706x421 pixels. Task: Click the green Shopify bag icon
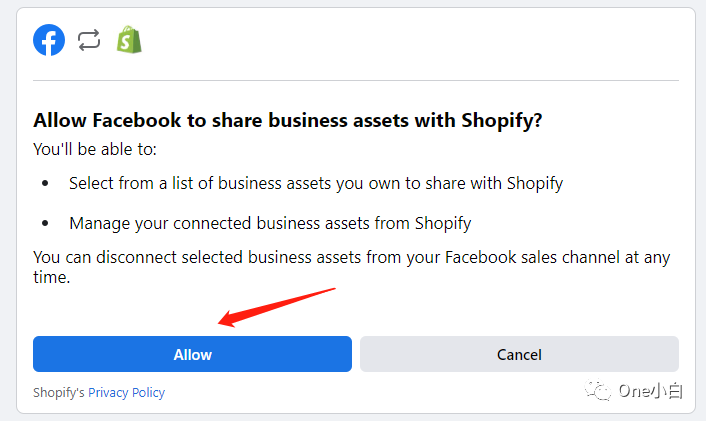129,40
